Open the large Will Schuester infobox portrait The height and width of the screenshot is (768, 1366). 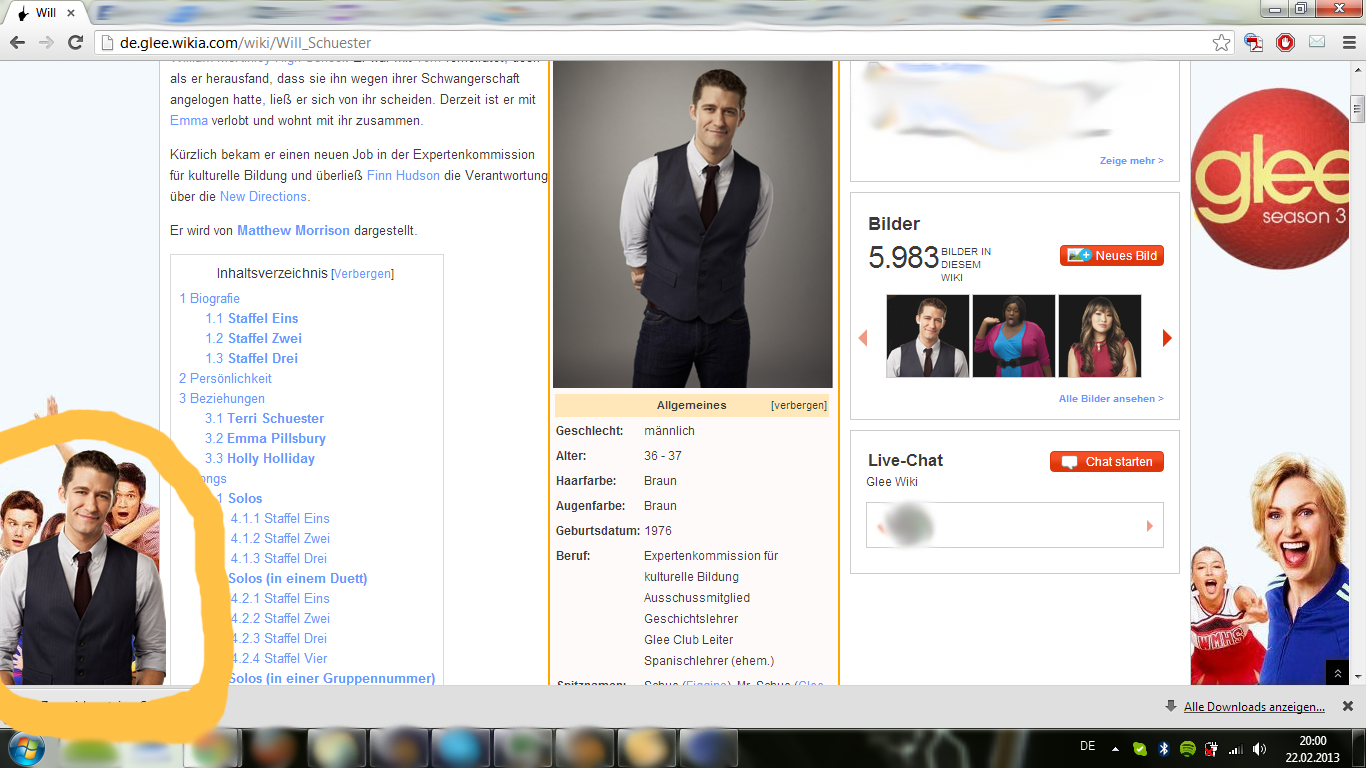point(693,224)
